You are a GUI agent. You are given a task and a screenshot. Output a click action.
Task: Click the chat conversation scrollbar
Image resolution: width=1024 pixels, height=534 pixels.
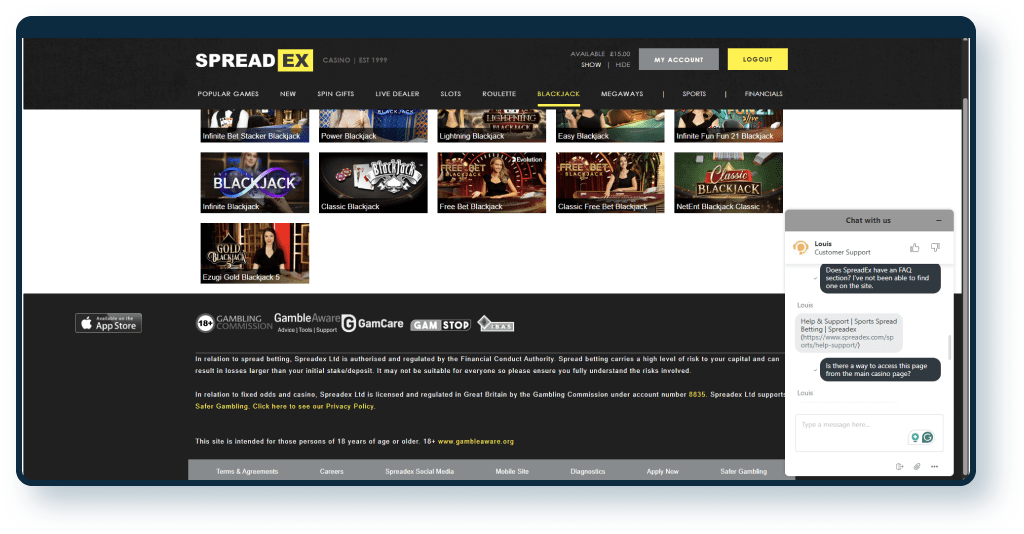pos(950,347)
